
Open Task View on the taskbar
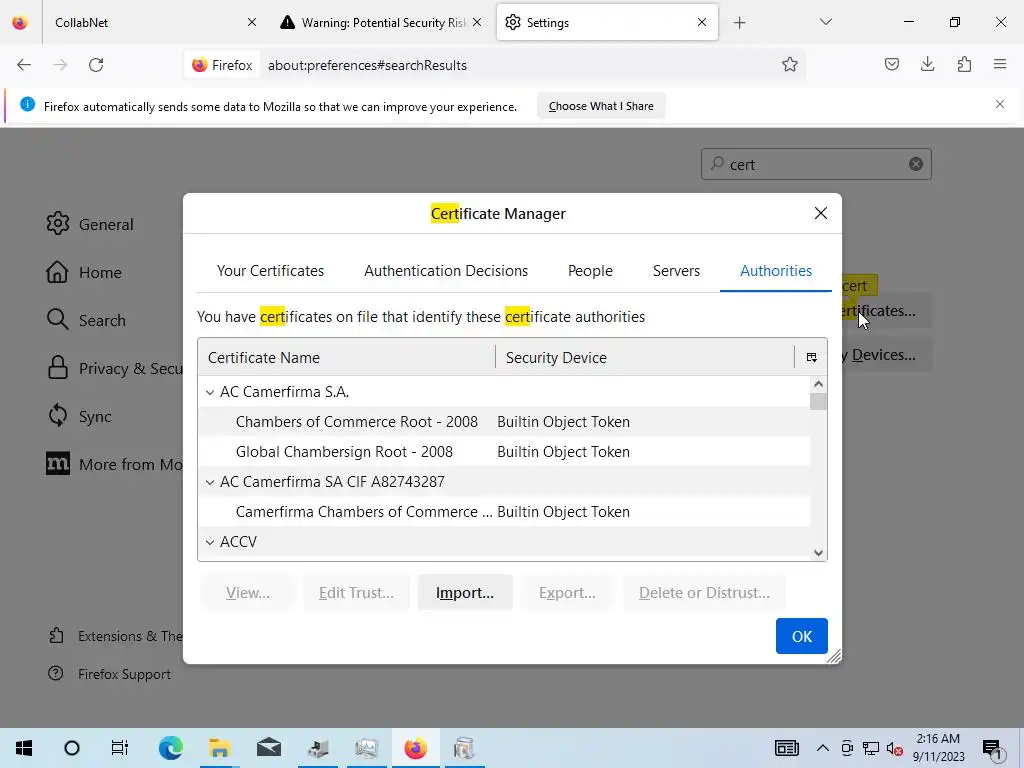(x=120, y=748)
